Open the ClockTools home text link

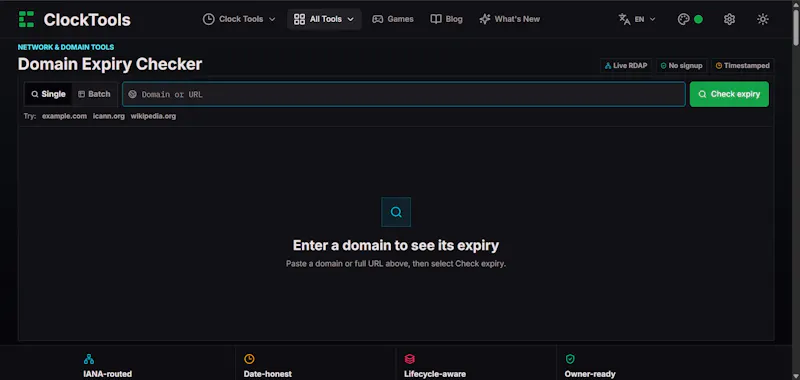tap(87, 19)
